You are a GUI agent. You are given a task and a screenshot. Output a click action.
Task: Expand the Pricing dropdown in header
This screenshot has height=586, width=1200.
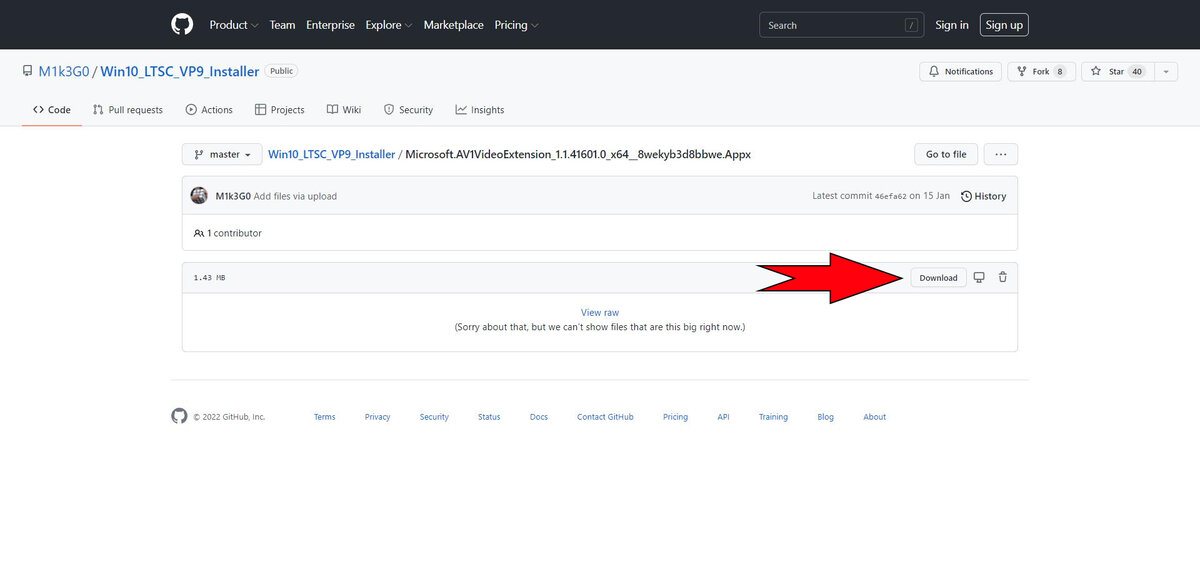[516, 25]
